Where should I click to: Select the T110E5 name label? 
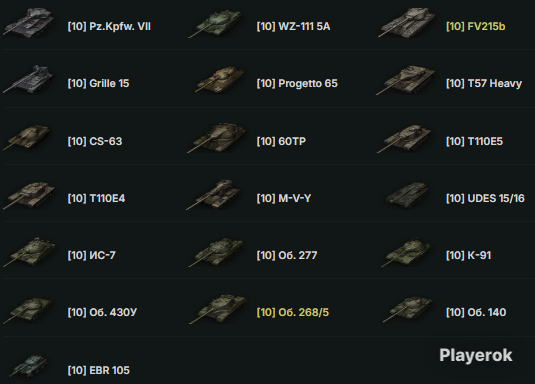[x=474, y=141]
